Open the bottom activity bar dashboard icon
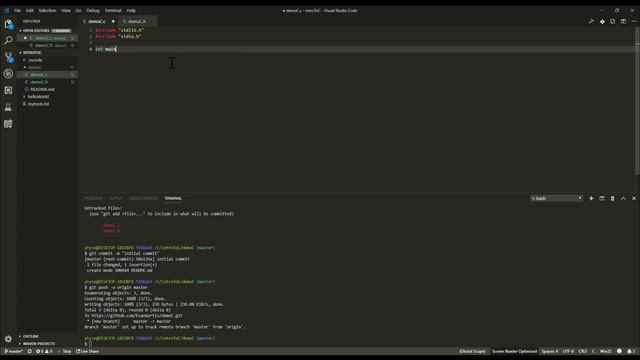 [8, 124]
